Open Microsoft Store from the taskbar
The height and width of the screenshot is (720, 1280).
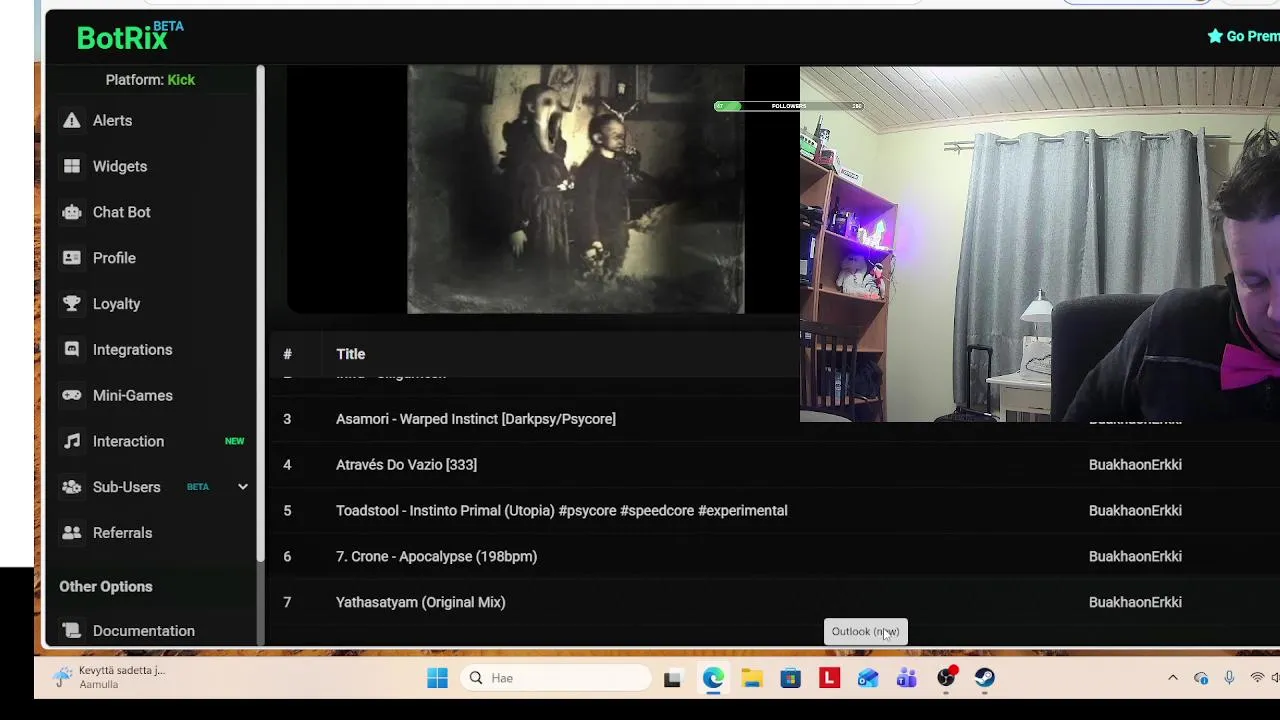tap(791, 678)
